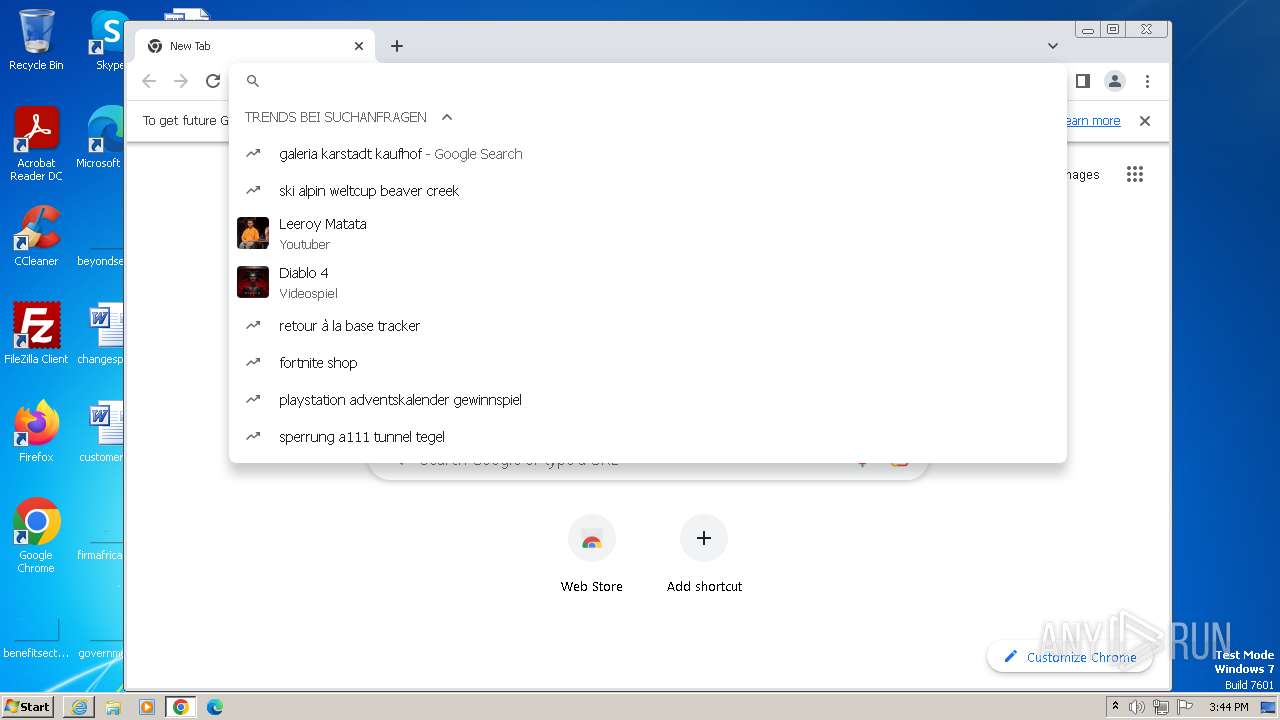Screen dimensions: 1280x720
Task: Reload the page with the refresh icon
Action: pyautogui.click(x=213, y=81)
